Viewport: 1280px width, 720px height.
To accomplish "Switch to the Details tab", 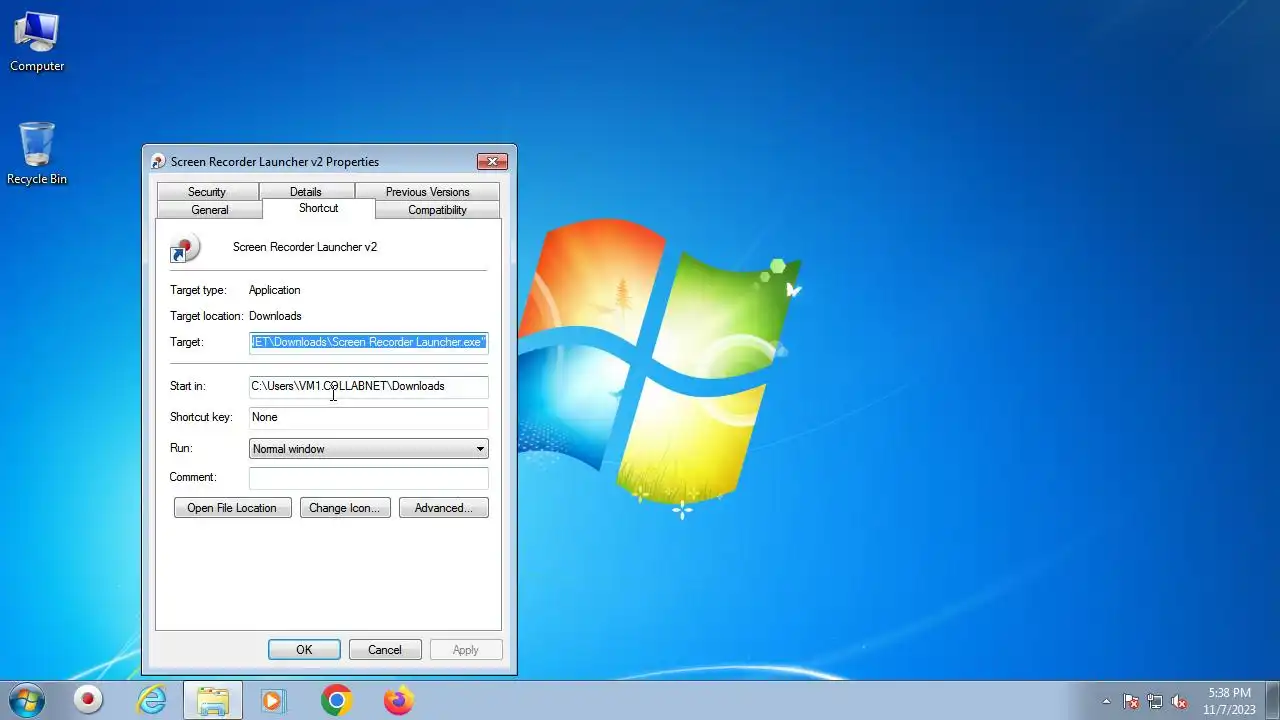I will coord(306,192).
